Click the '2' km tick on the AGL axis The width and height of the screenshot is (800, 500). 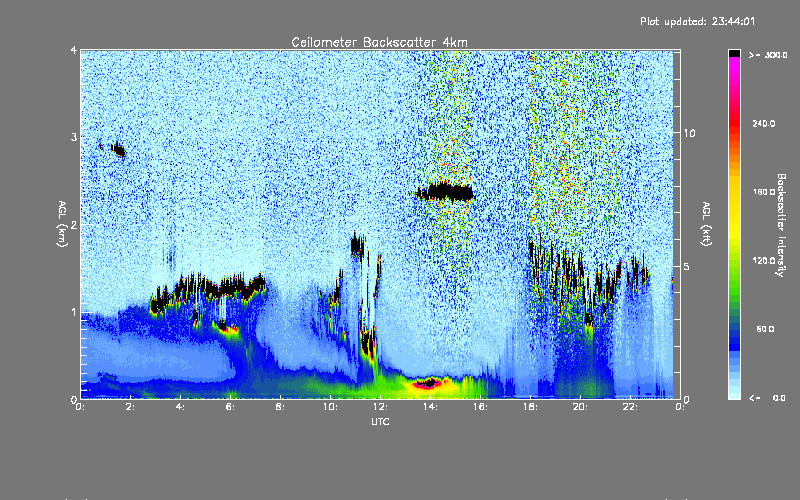tap(74, 224)
